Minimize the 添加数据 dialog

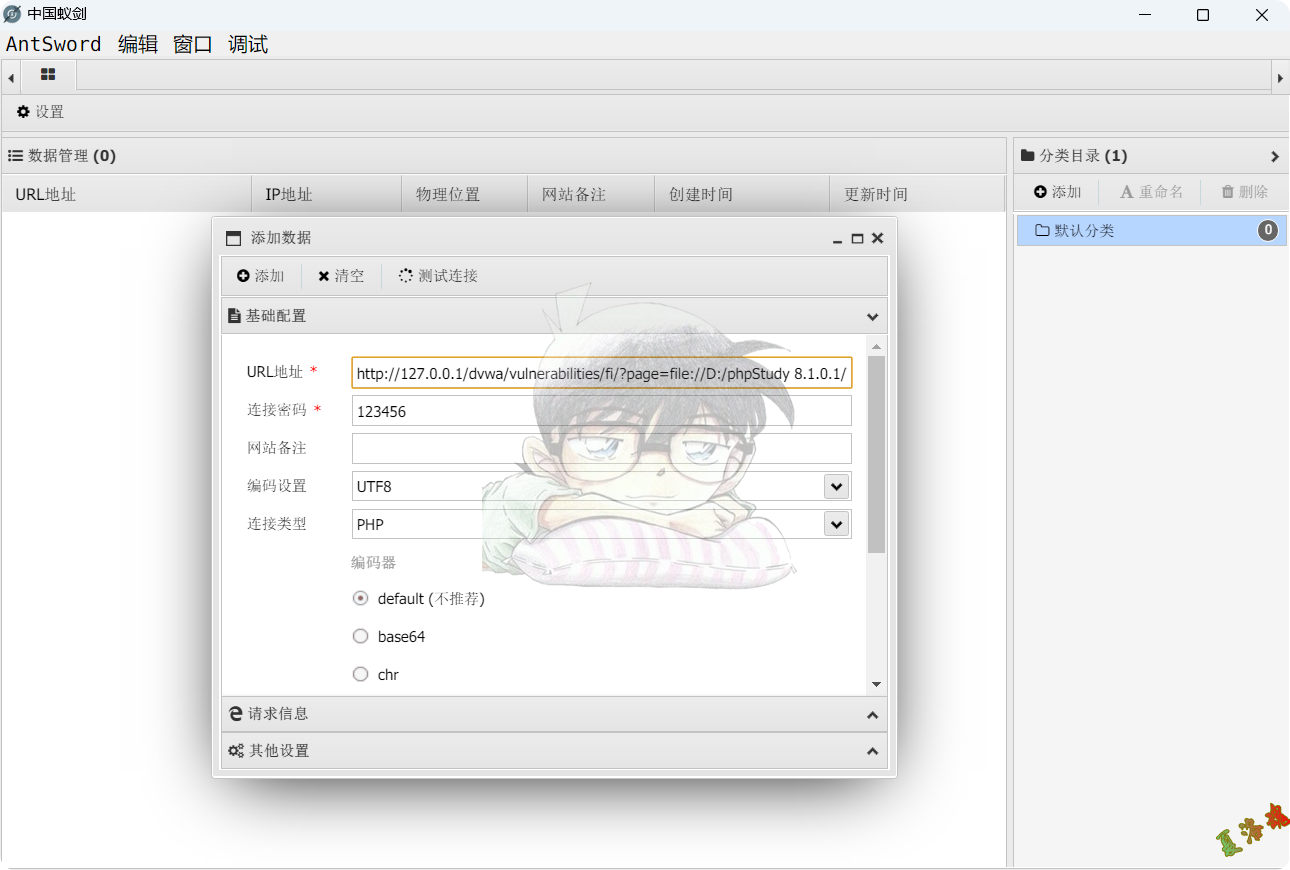(838, 239)
